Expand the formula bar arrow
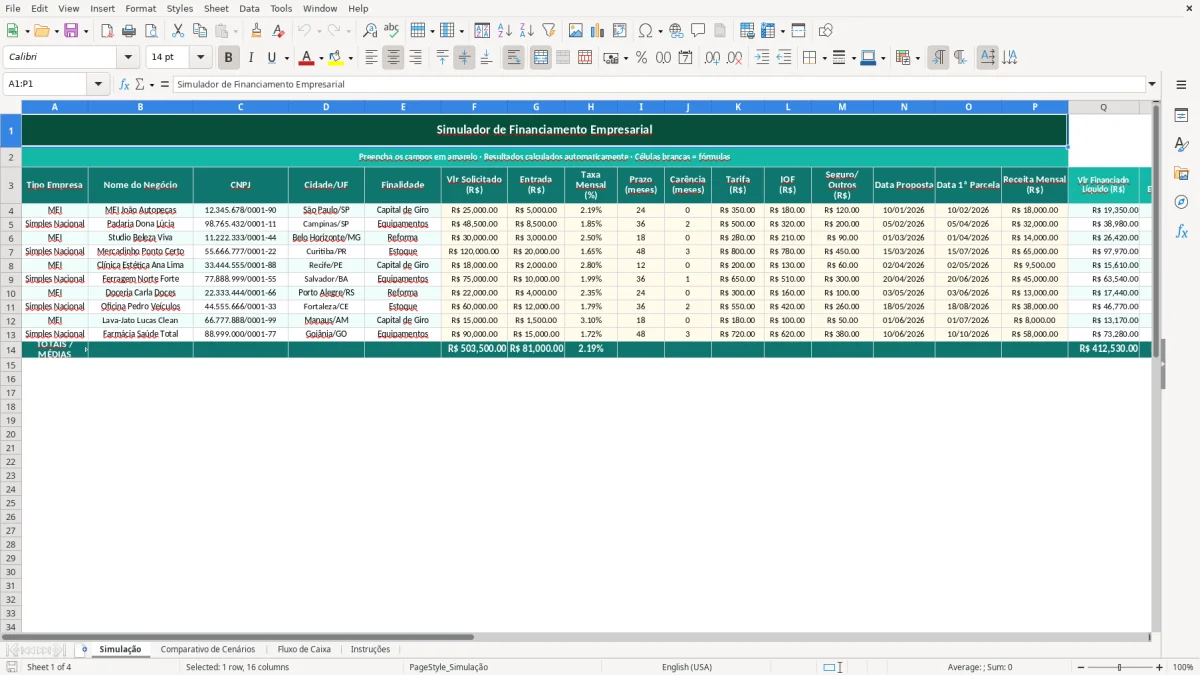The height and width of the screenshot is (675, 1200). (1152, 84)
